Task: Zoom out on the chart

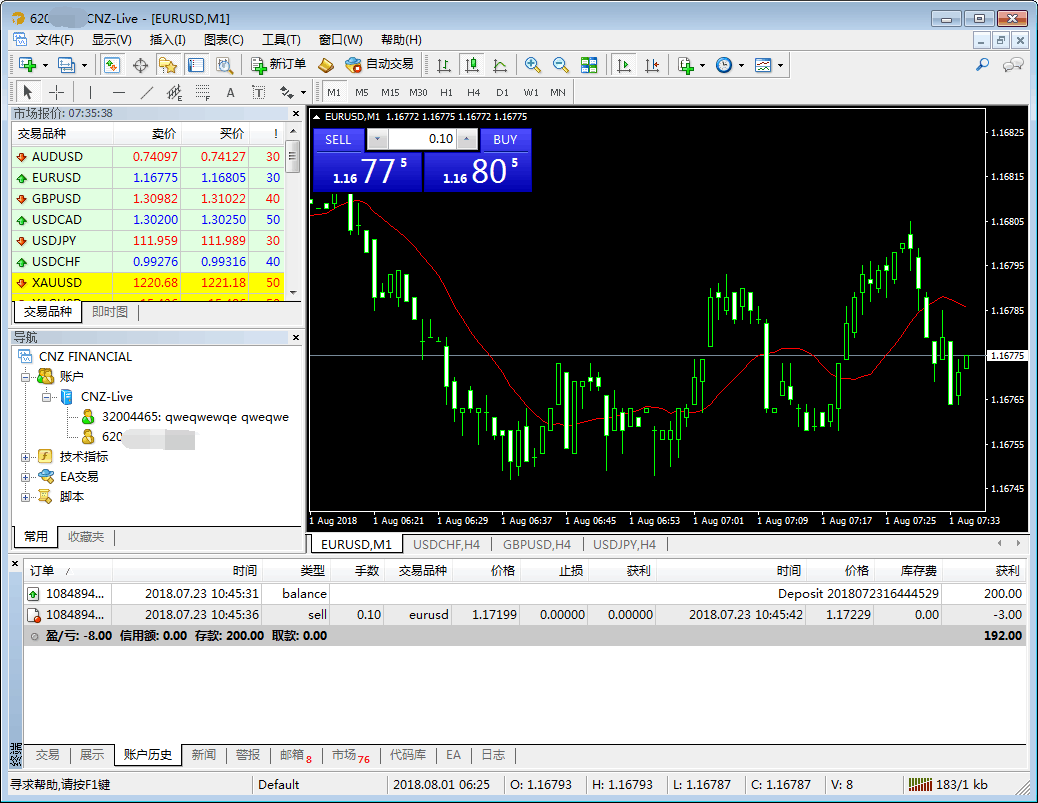Action: click(x=561, y=65)
